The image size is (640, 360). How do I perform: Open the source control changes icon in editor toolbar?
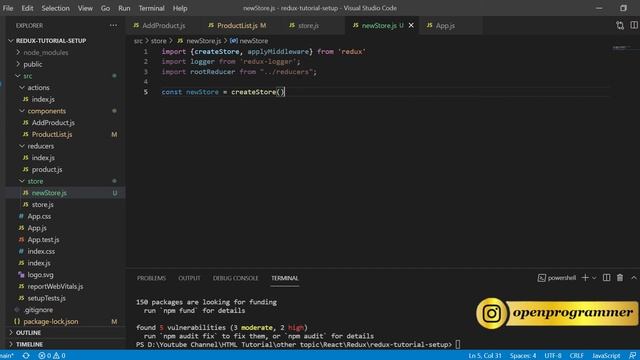620,25
